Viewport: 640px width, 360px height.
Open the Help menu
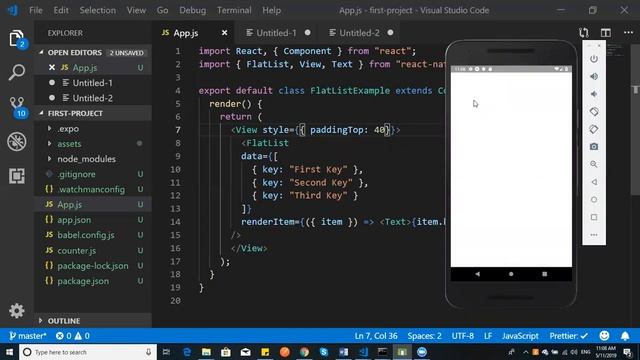(271, 10)
